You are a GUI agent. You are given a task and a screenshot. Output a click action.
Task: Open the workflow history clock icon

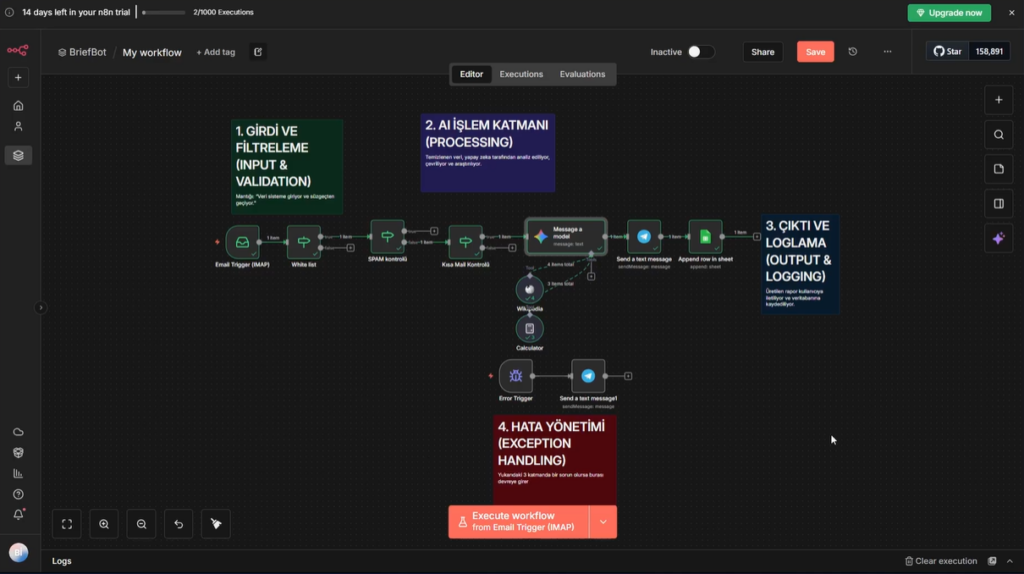853,52
